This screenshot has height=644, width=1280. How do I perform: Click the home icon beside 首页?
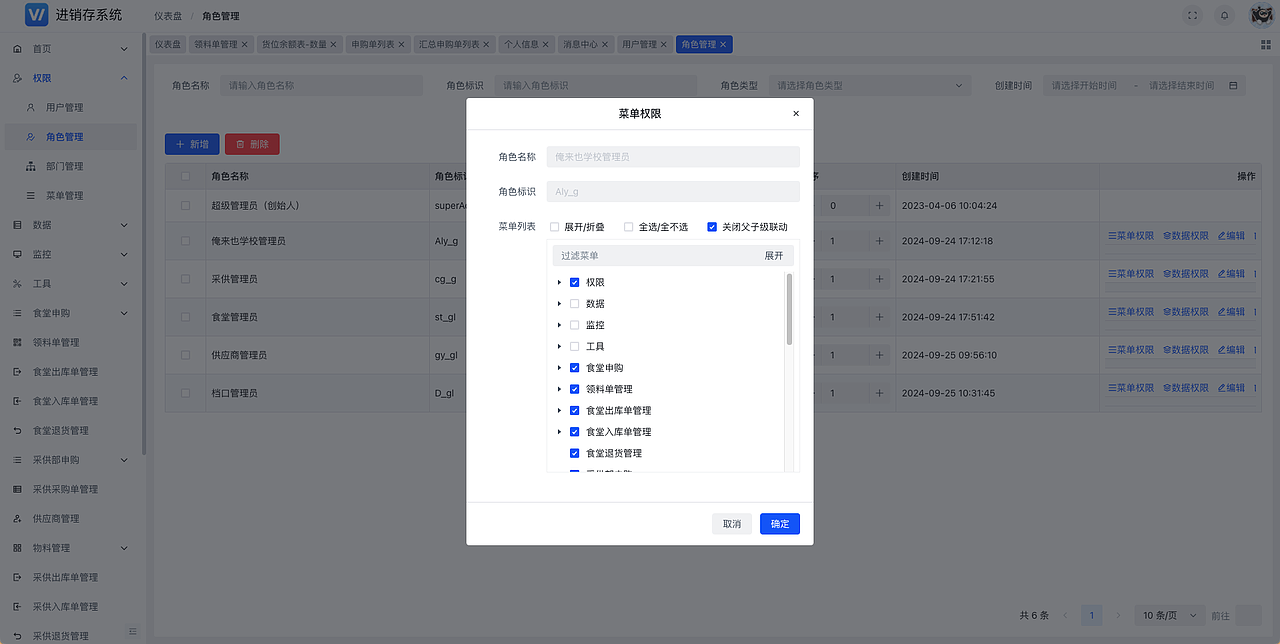(x=16, y=47)
